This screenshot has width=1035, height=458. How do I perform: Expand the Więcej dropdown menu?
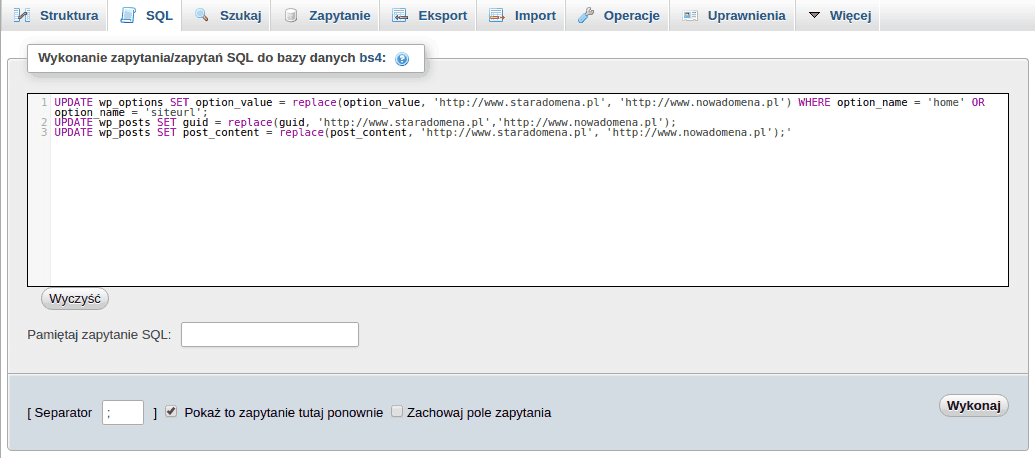click(x=838, y=15)
